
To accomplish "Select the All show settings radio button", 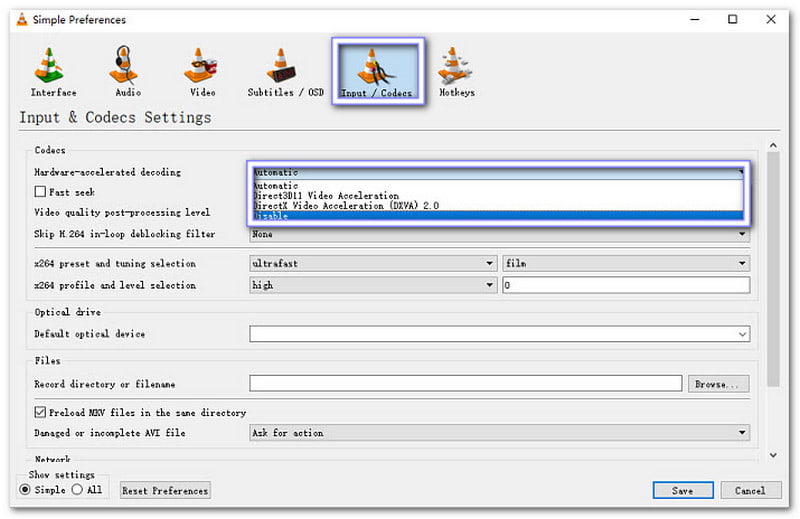I will coord(77,490).
